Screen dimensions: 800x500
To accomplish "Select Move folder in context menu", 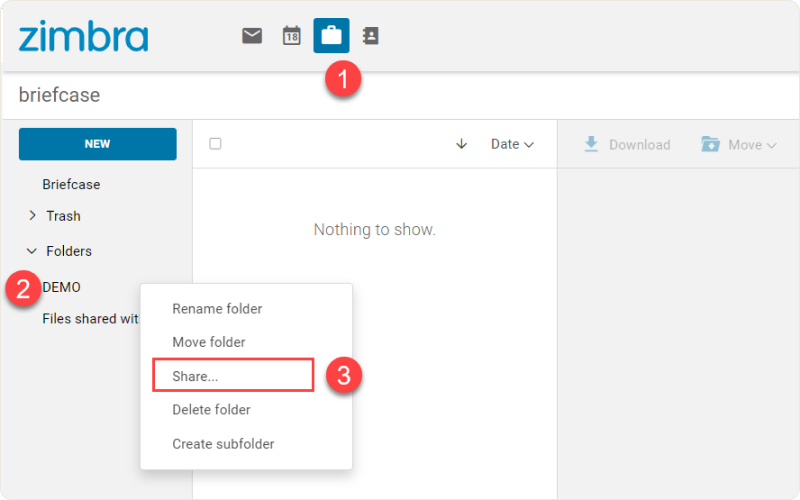I will click(209, 342).
